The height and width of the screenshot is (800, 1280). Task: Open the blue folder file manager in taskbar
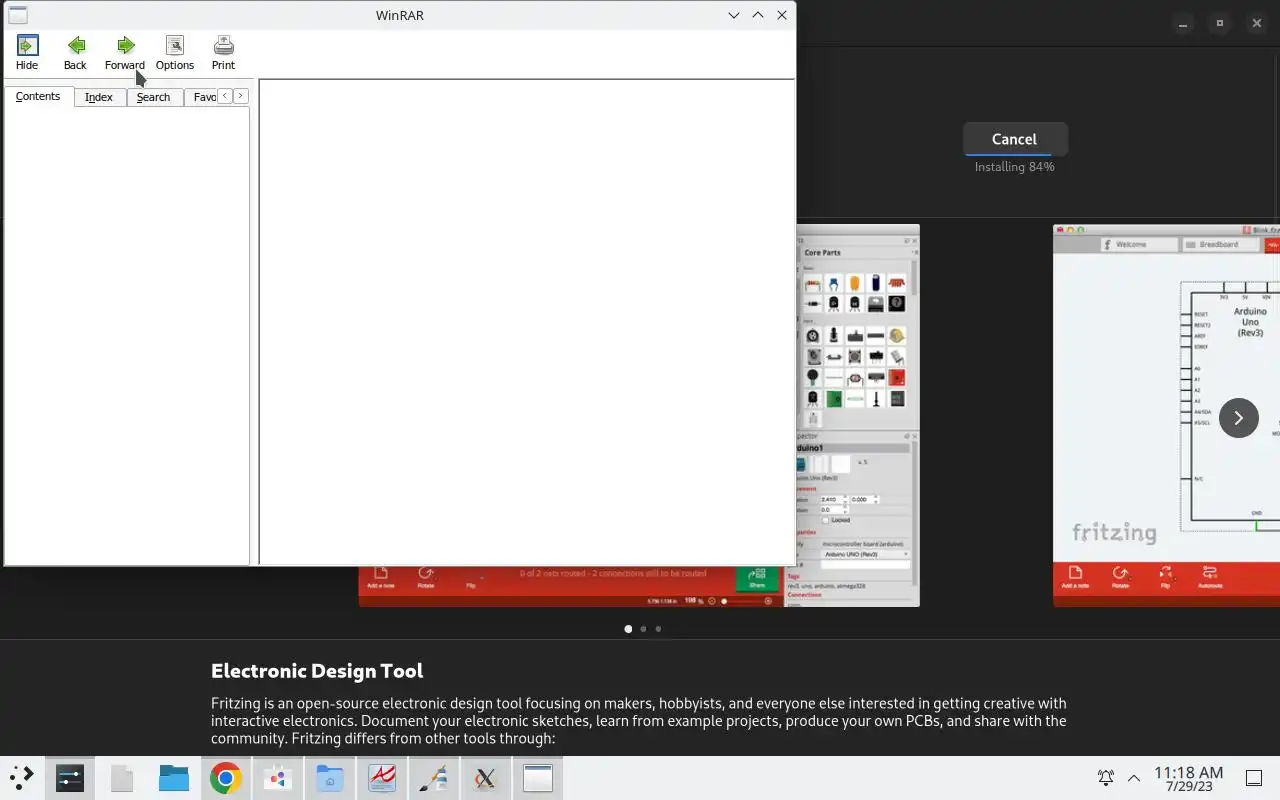(174, 778)
